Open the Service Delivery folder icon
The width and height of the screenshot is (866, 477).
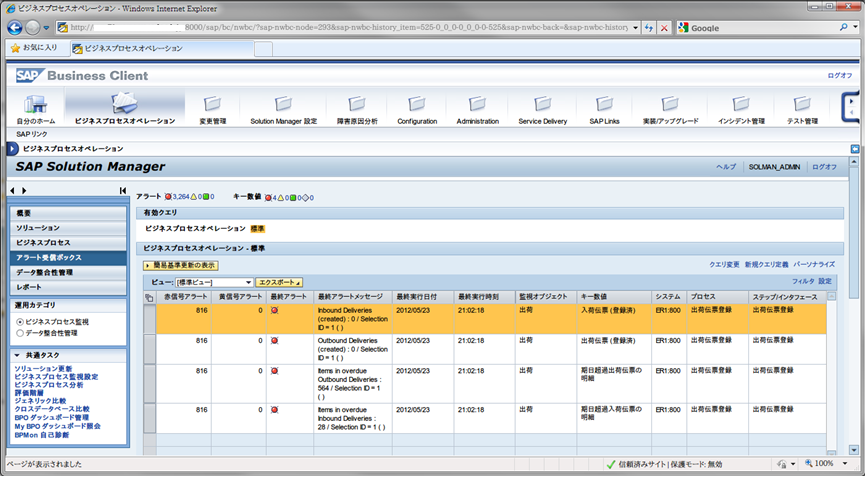(542, 103)
